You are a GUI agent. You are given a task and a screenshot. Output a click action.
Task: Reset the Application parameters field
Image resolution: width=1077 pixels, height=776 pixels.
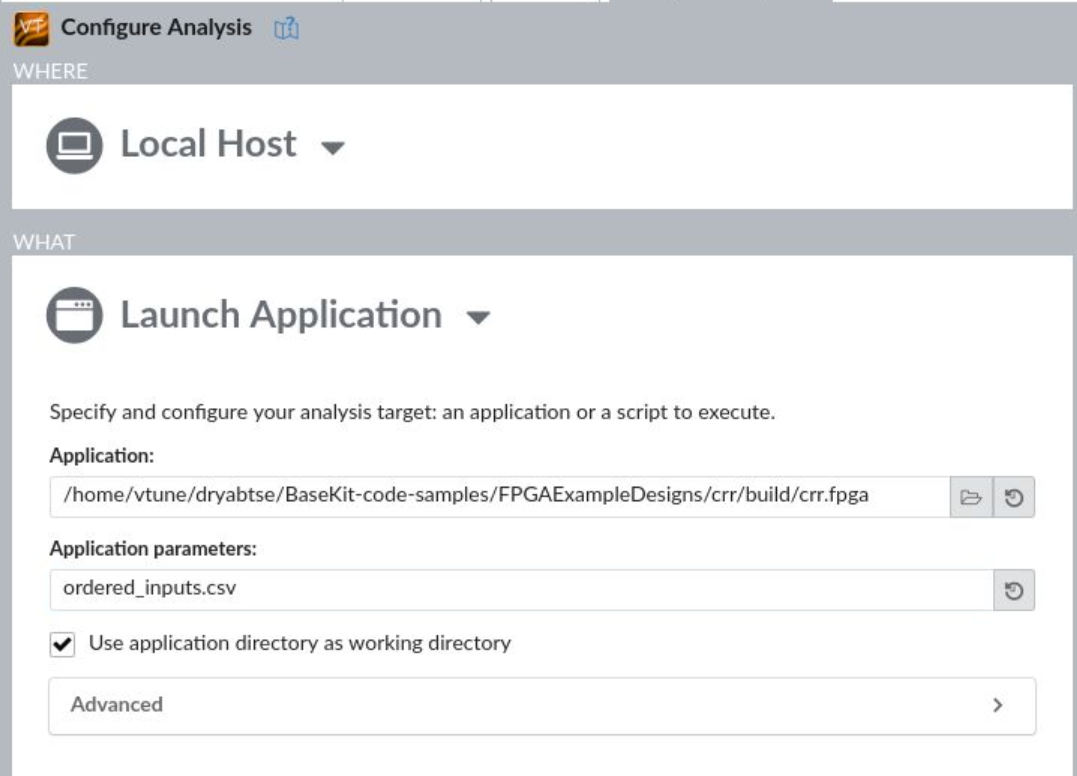coord(1013,590)
